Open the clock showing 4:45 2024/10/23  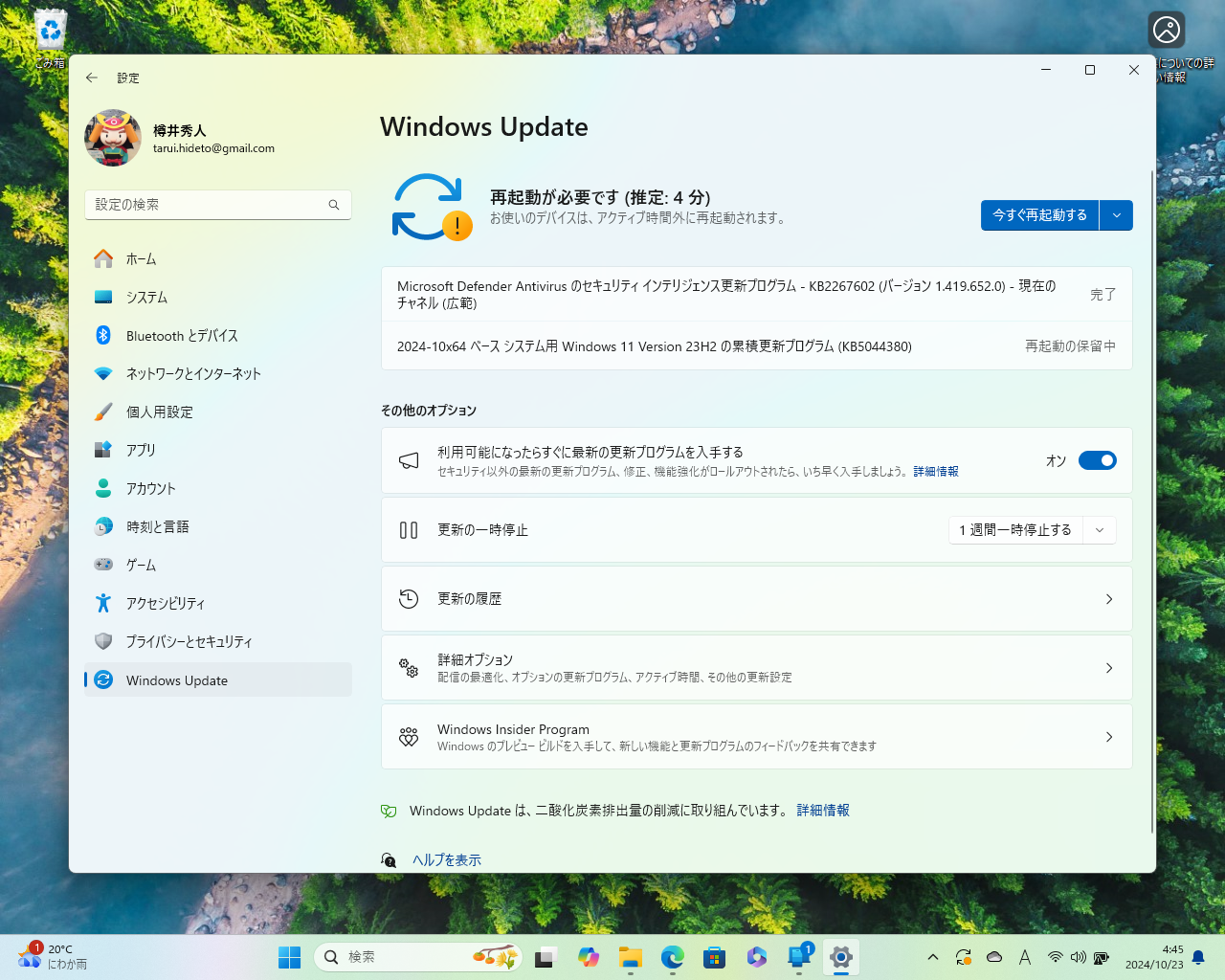1154,957
